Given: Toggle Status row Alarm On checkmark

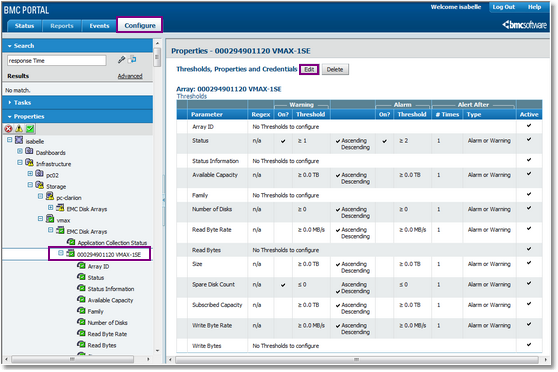Looking at the screenshot, I should coord(384,141).
